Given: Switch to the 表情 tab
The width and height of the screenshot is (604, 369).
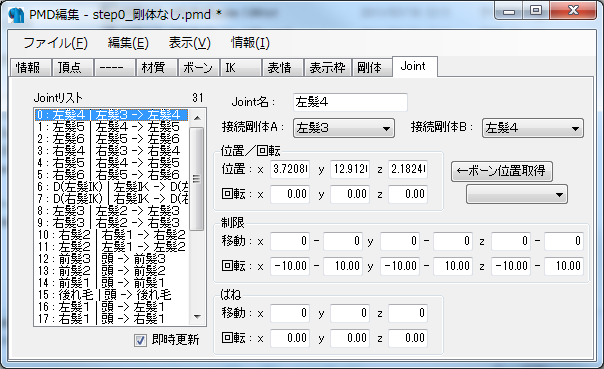Looking at the screenshot, I should point(283,68).
